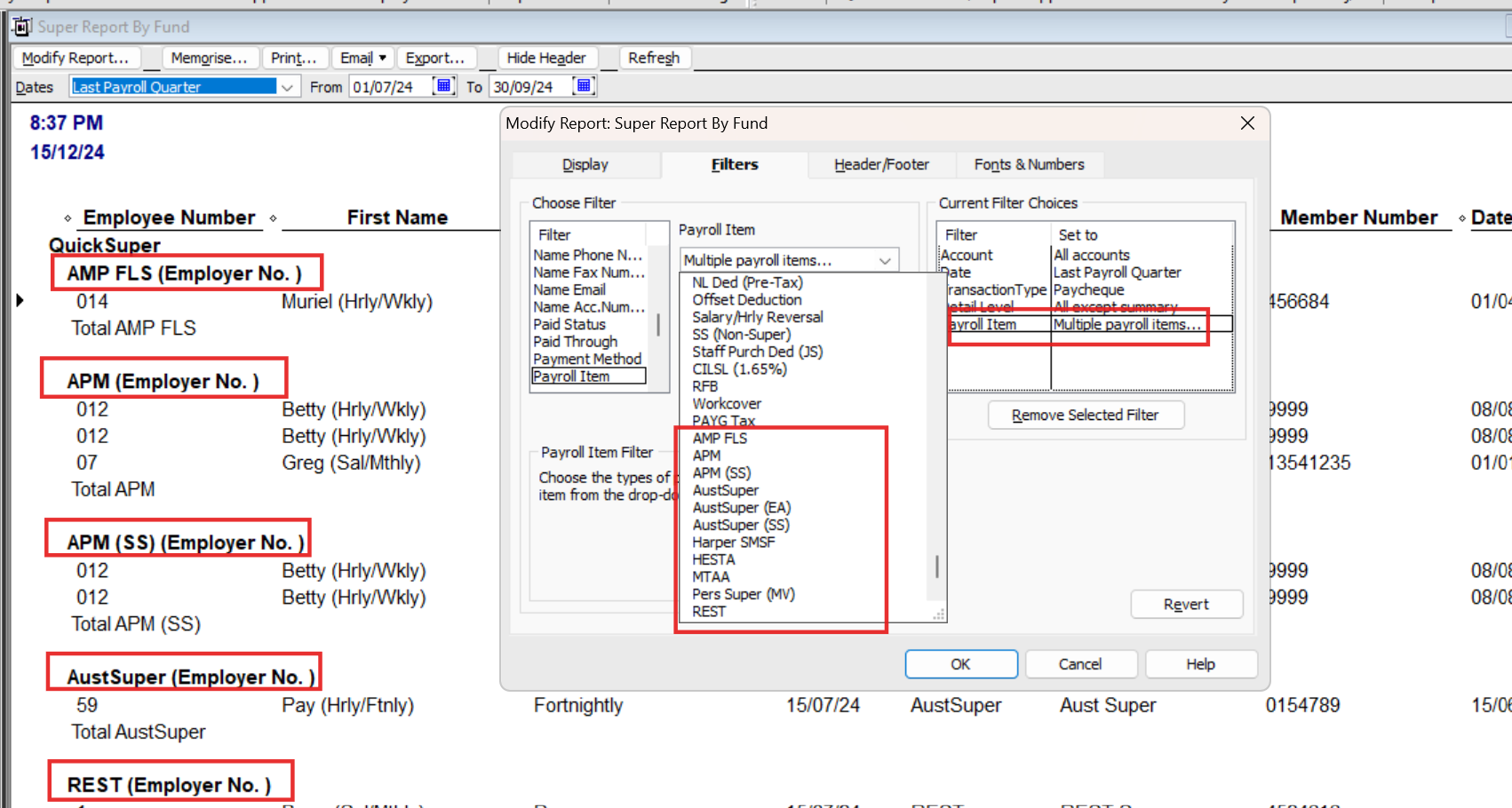Click the AMP FLS (Employer No.) group heading
Screen dimensions: 1512x808
tap(185, 273)
